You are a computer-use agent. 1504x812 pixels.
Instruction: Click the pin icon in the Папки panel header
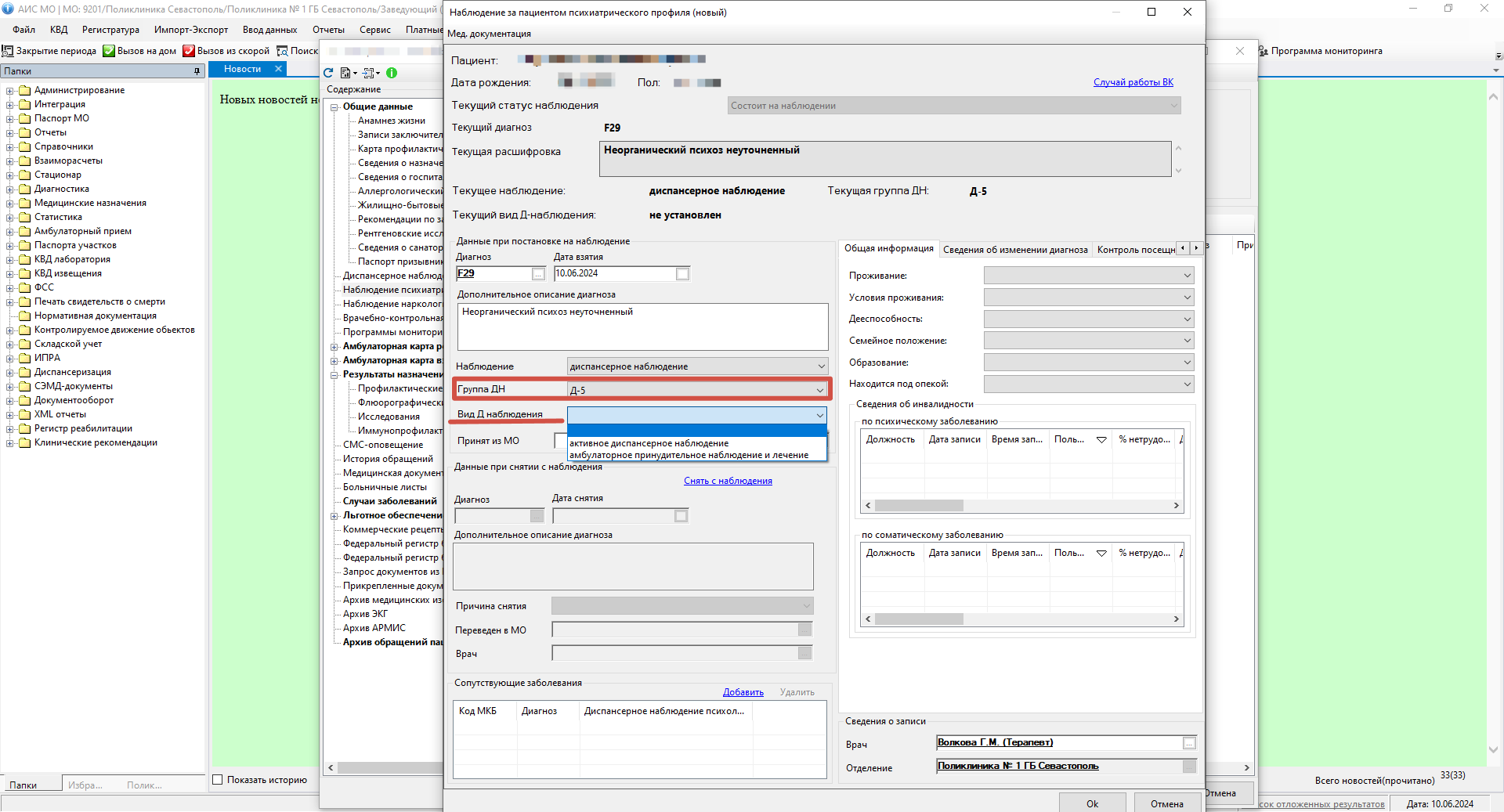pyautogui.click(x=197, y=71)
